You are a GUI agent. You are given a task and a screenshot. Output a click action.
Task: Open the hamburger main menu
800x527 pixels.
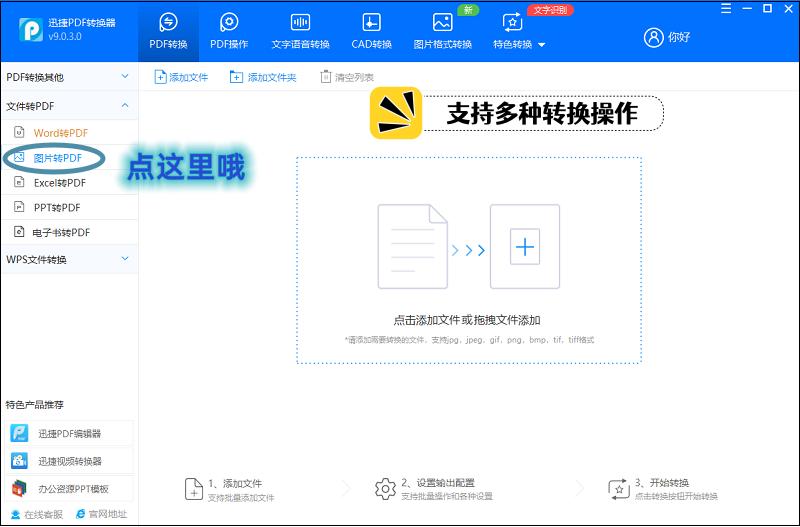726,9
